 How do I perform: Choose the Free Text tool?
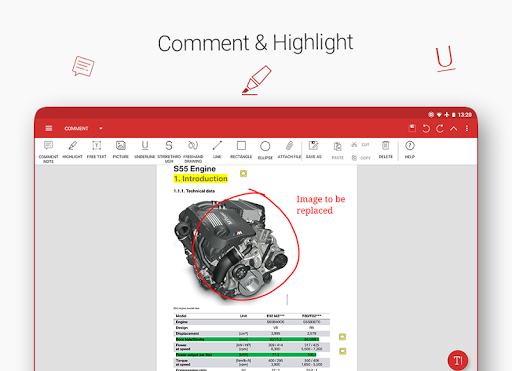click(x=97, y=150)
